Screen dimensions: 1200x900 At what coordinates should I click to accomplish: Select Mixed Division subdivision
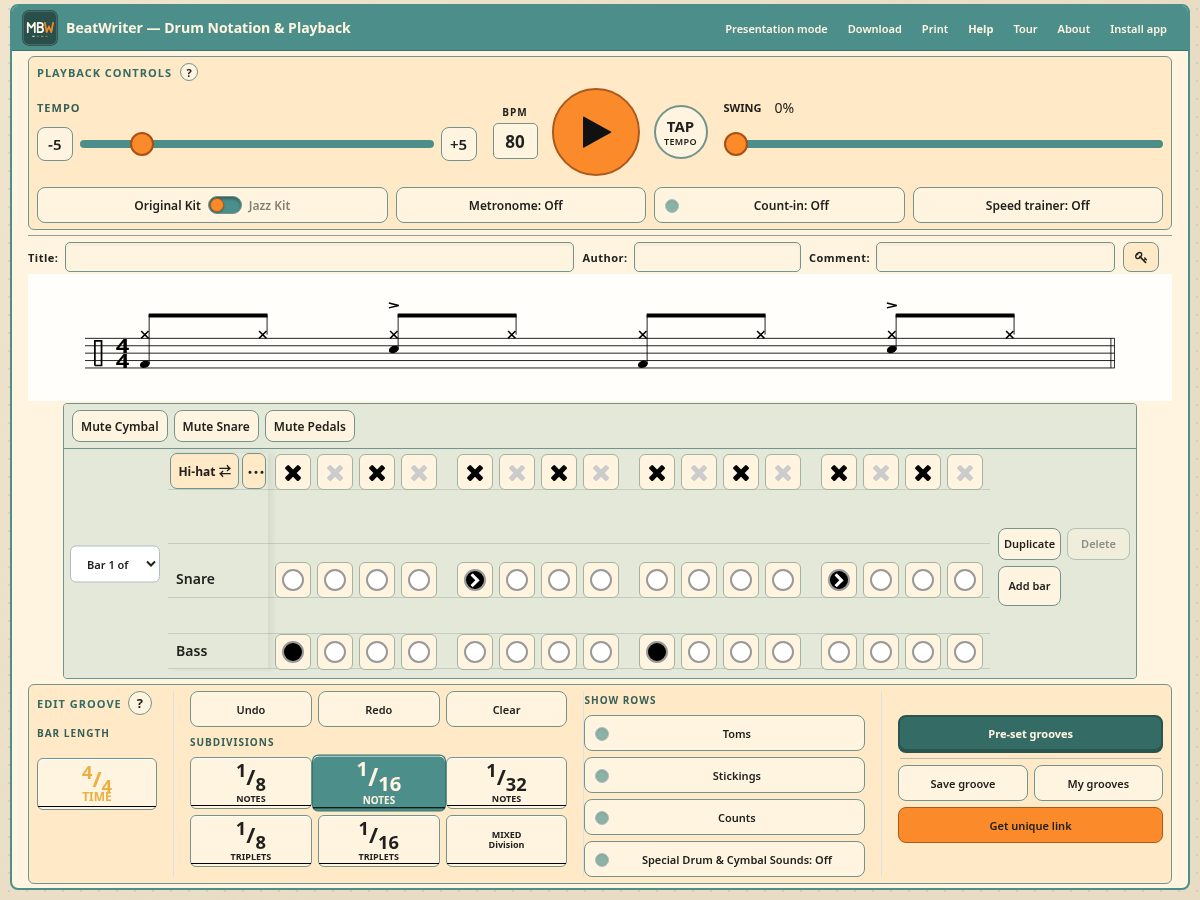tap(507, 840)
